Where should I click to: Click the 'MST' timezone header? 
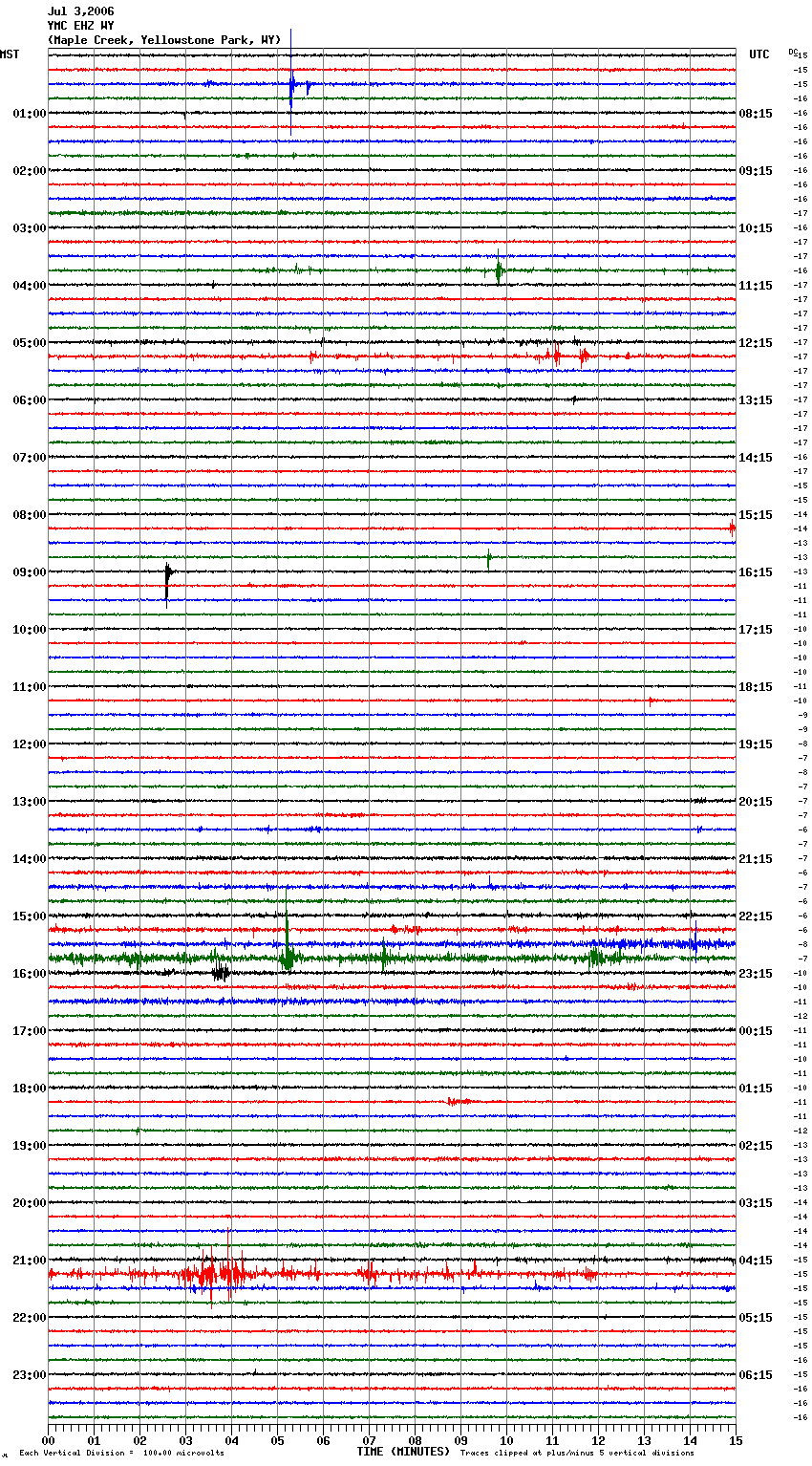pyautogui.click(x=10, y=54)
